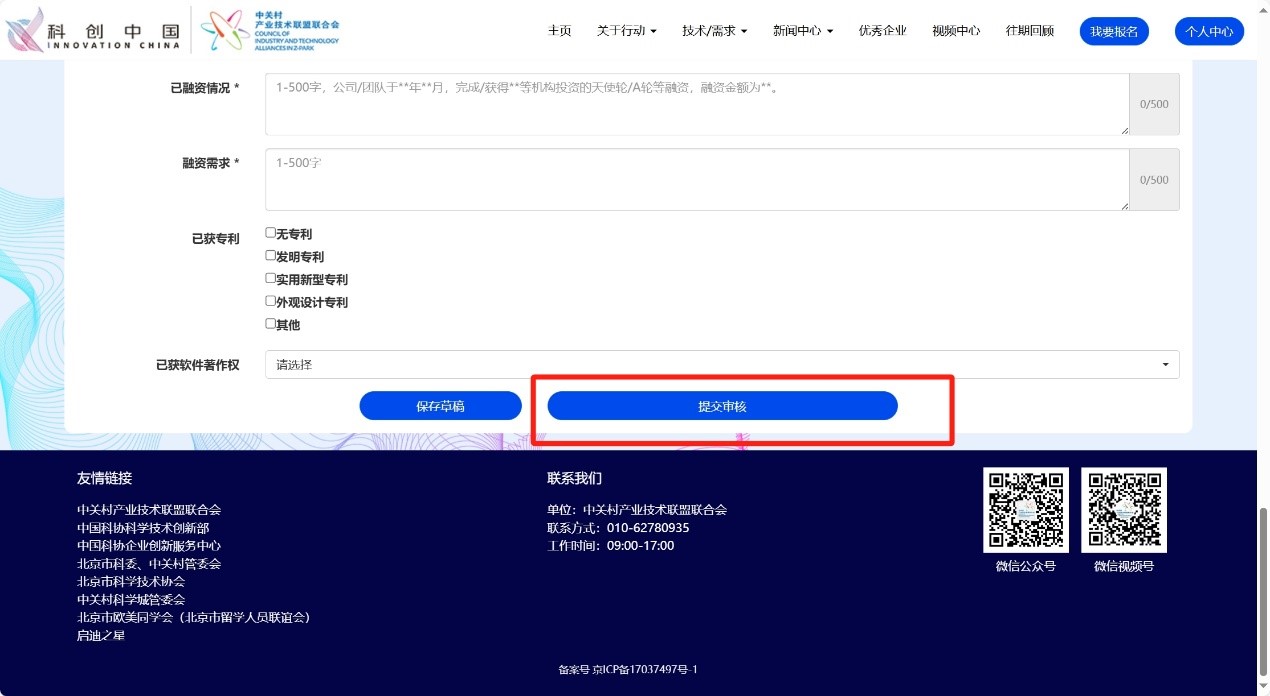The width and height of the screenshot is (1270, 696).
Task: Open the 中国科协科学技术创新部 footer link
Action: click(x=143, y=528)
